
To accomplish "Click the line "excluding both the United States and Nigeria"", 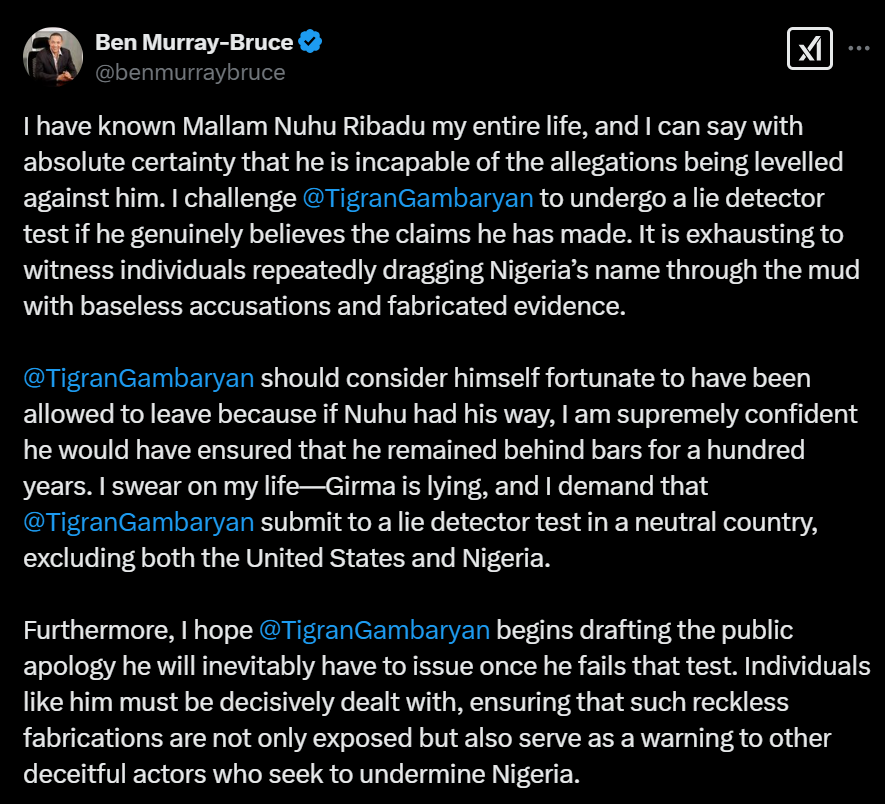I will tap(287, 558).
